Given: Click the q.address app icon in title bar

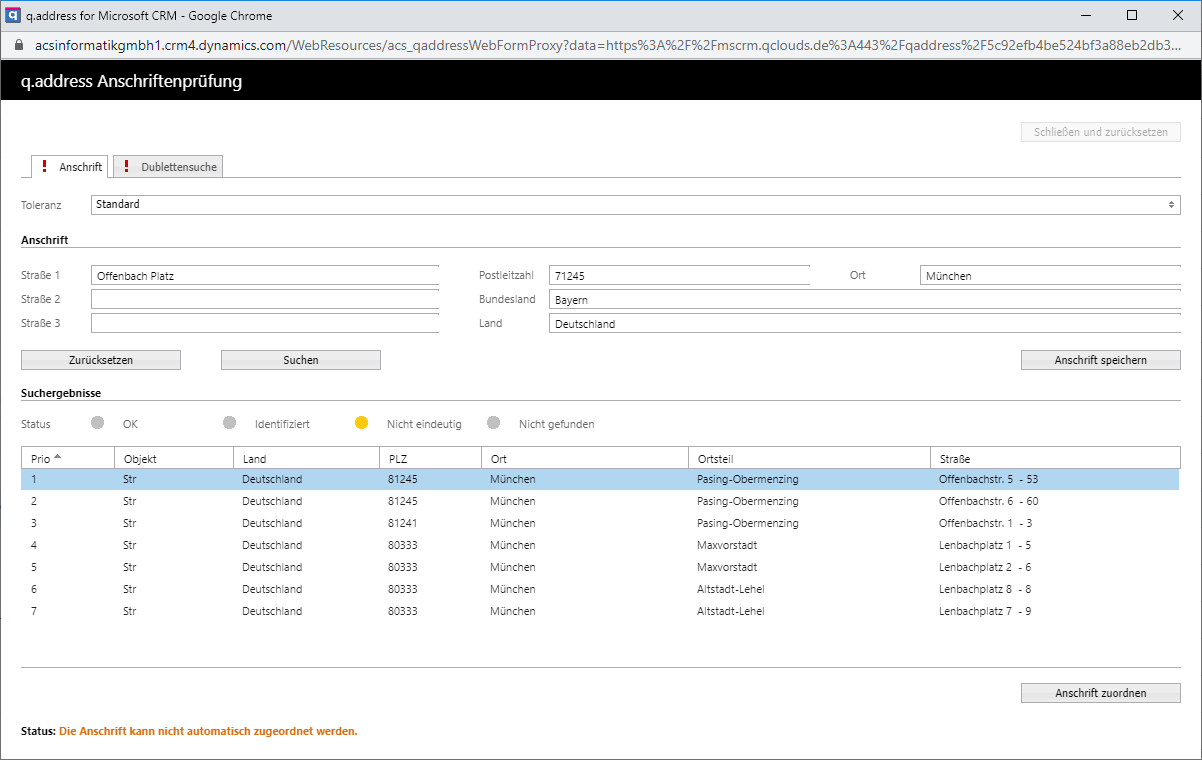Looking at the screenshot, I should tap(14, 15).
